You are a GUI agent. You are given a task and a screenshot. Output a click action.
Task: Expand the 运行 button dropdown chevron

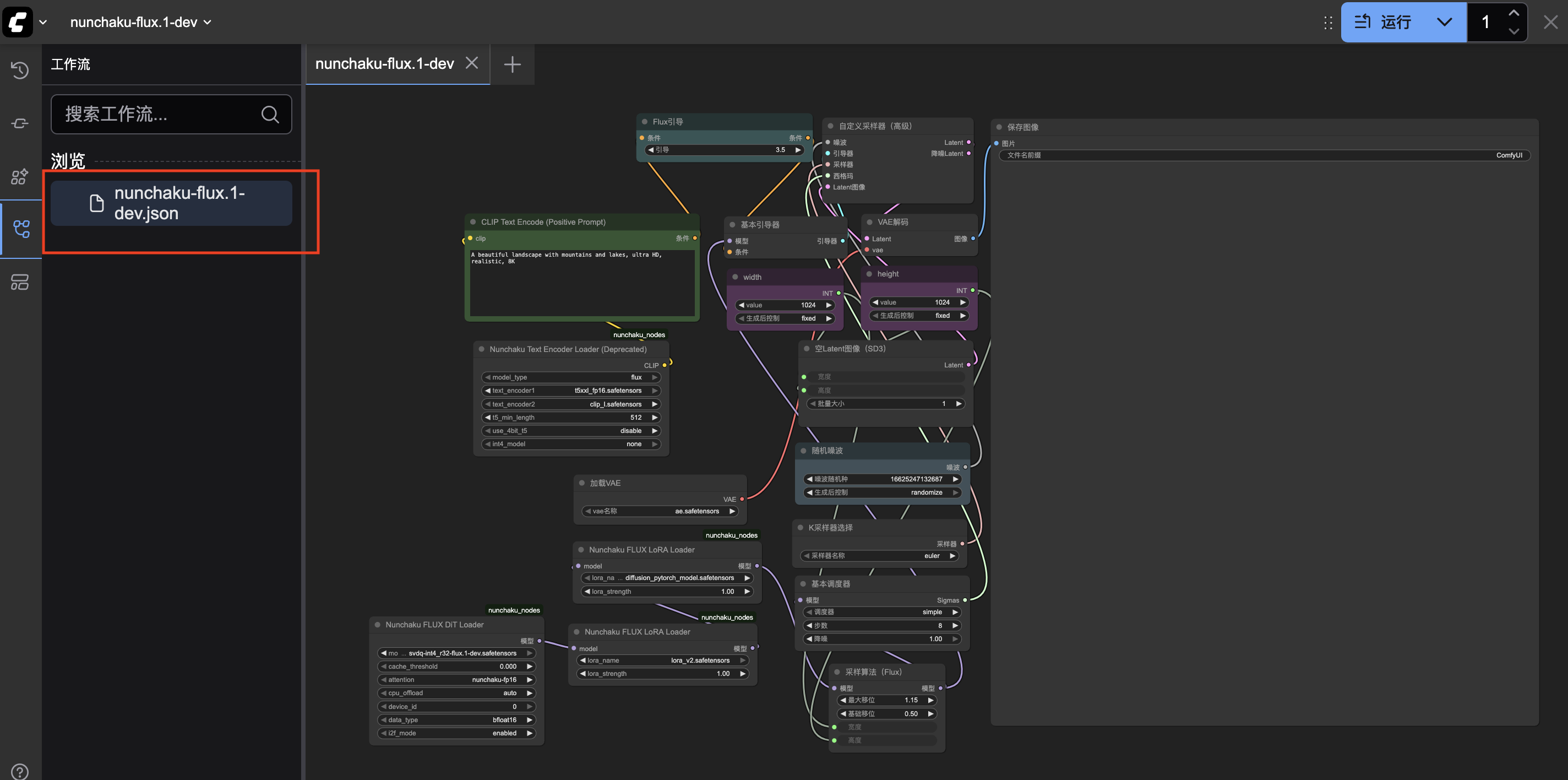(x=1445, y=23)
